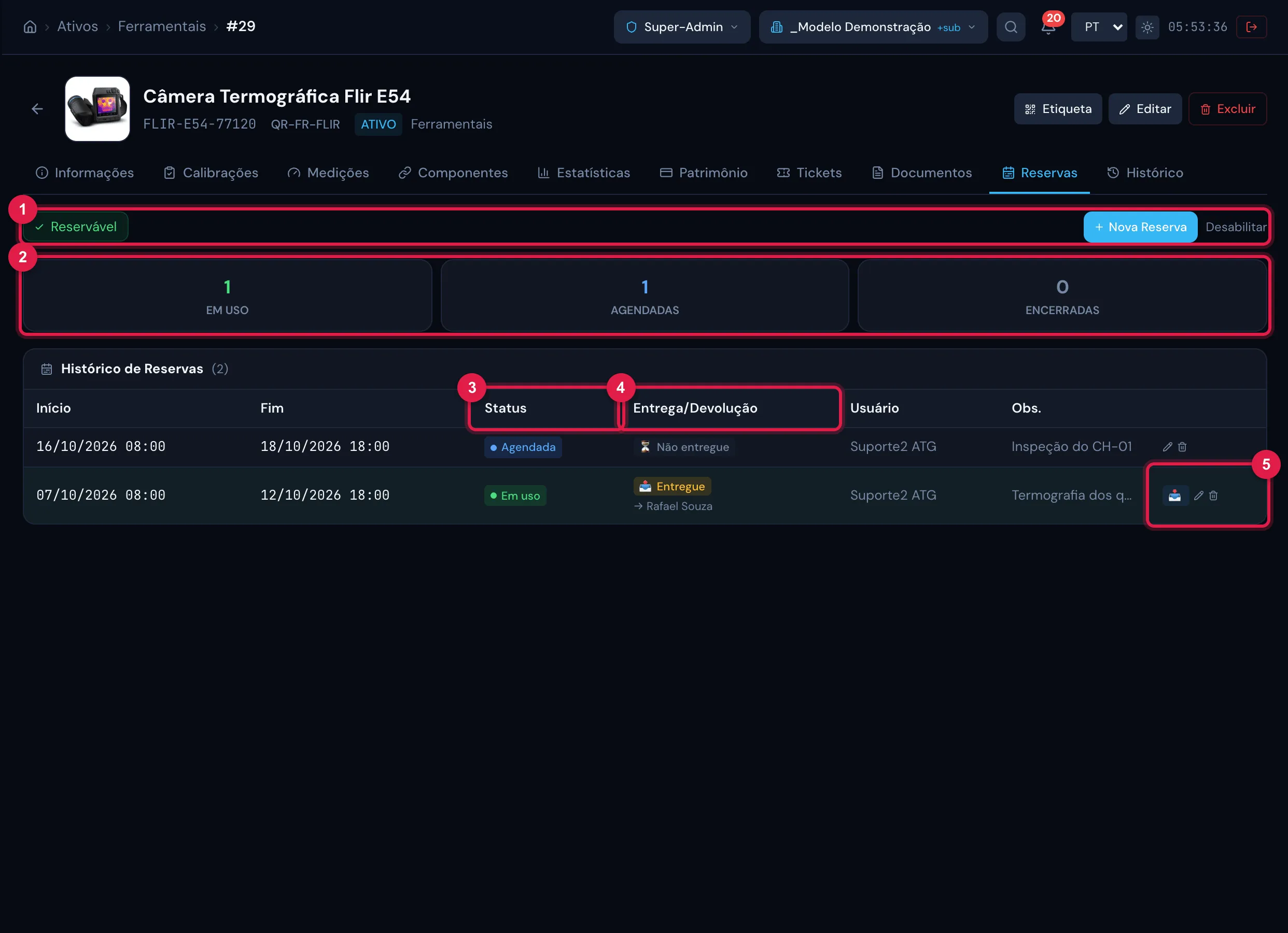The image size is (1288, 933).
Task: Click the back arrow beside camera thumbnail
Action: (37, 108)
